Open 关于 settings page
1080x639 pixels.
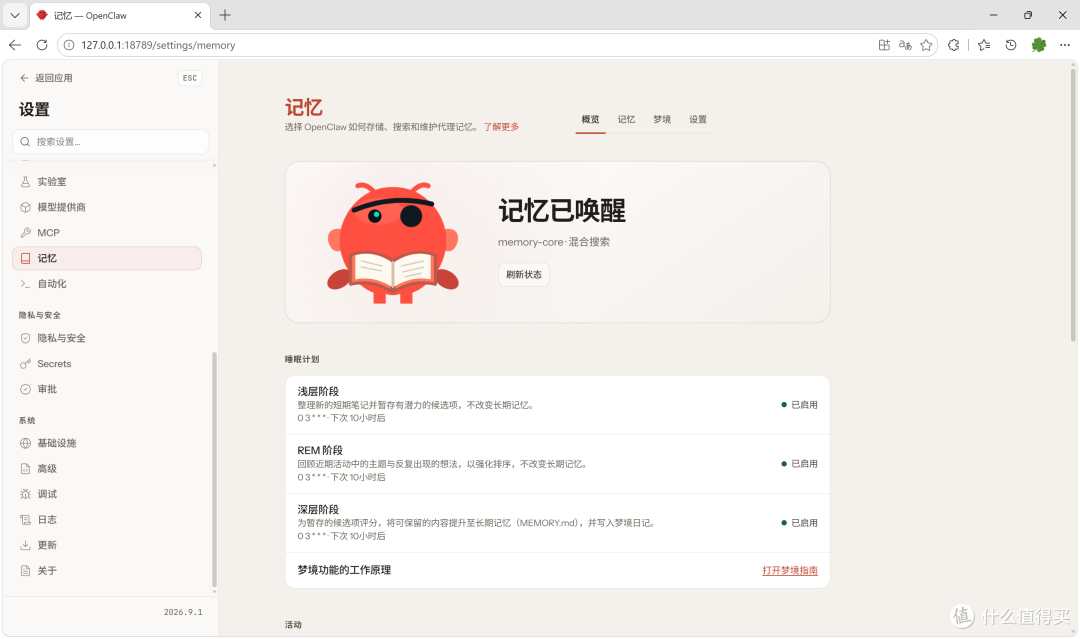(107, 570)
